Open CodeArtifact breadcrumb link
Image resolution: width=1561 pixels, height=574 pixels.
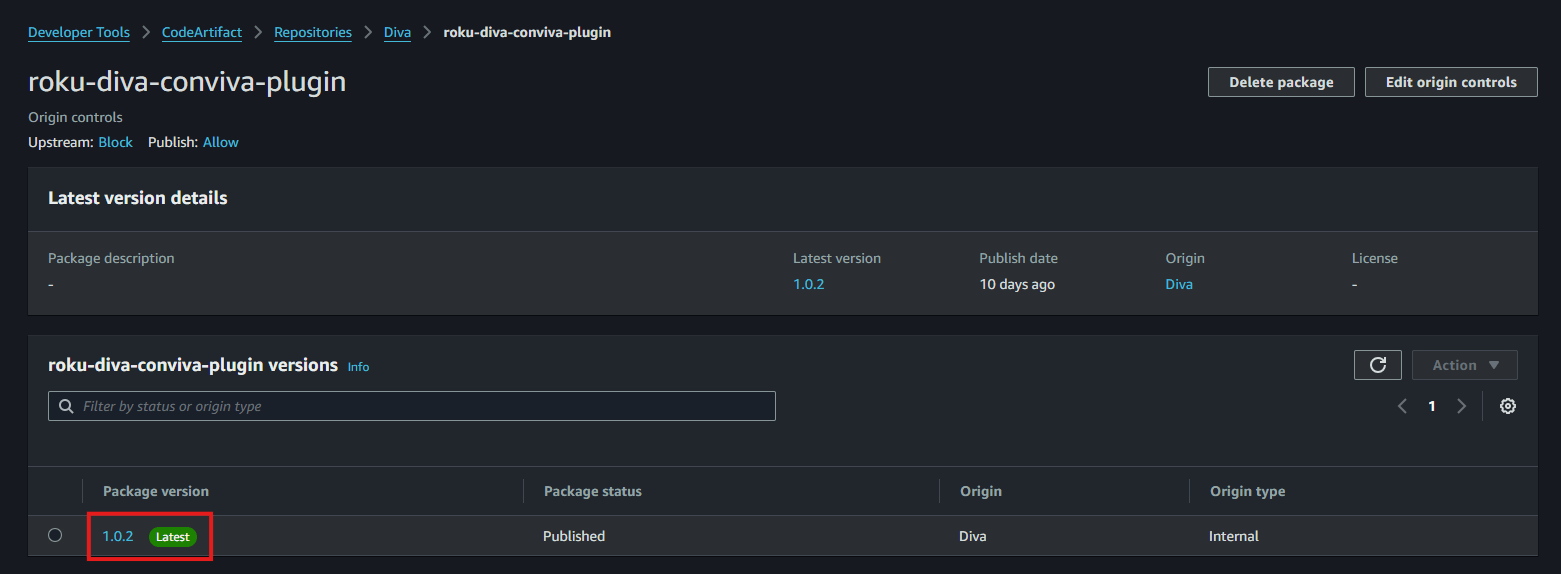(202, 32)
